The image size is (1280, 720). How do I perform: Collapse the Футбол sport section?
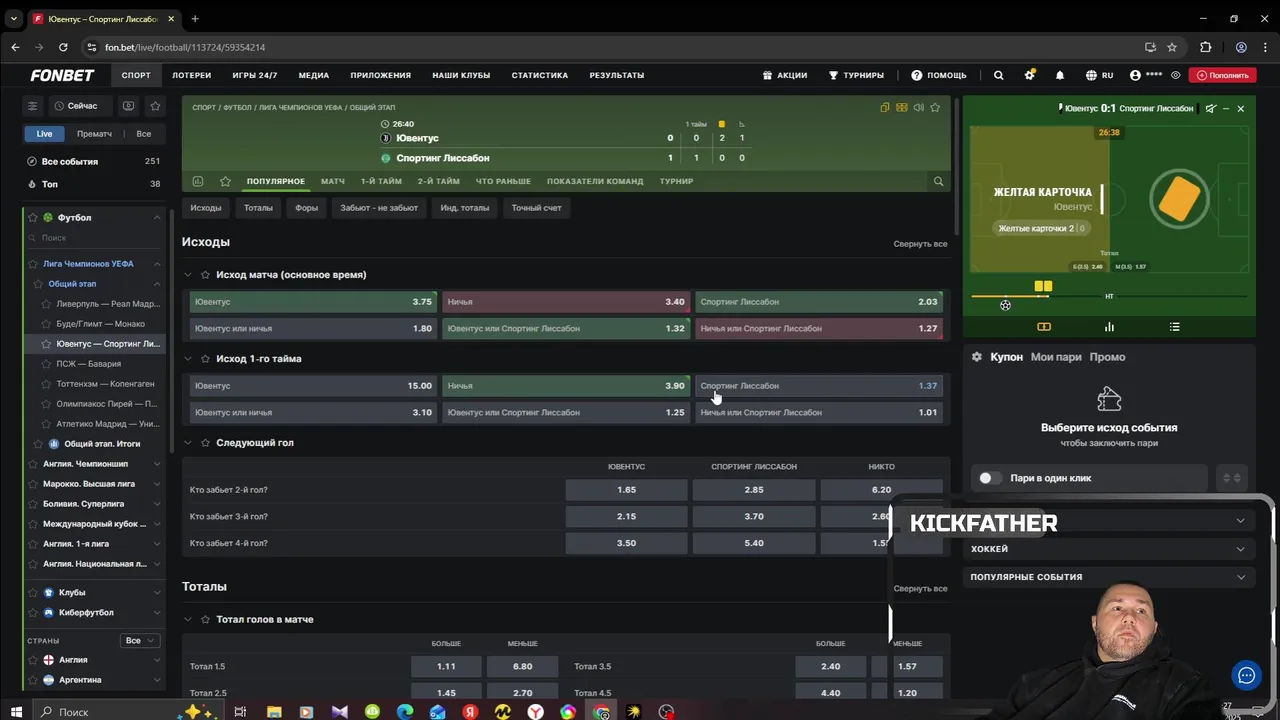coord(157,217)
